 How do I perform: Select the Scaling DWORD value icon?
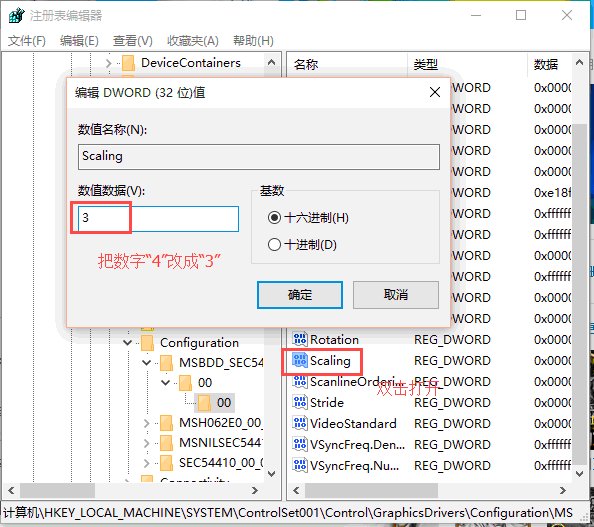300,360
